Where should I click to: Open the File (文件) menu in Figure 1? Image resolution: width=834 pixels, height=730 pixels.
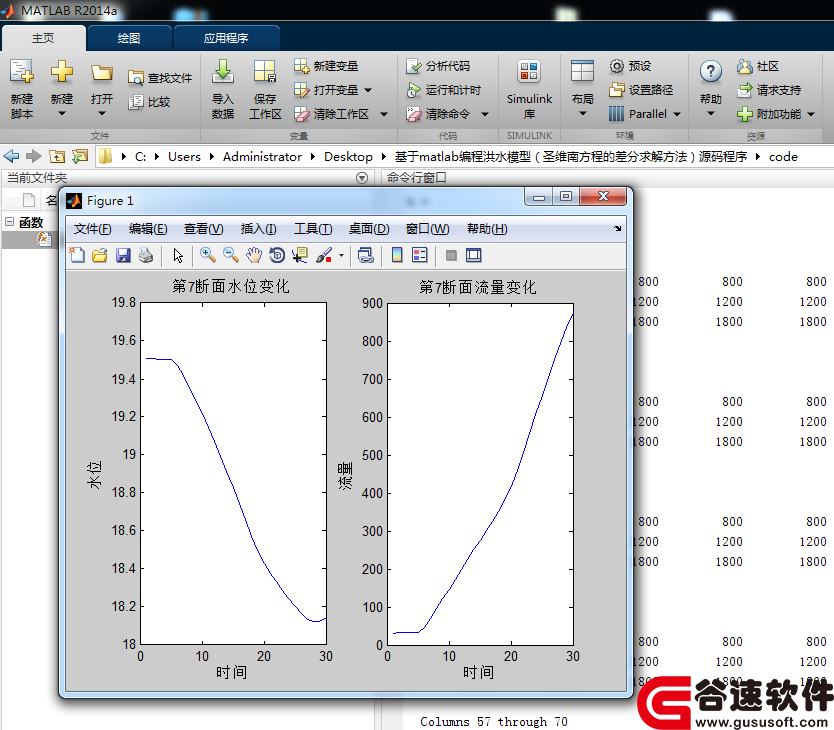coord(93,229)
